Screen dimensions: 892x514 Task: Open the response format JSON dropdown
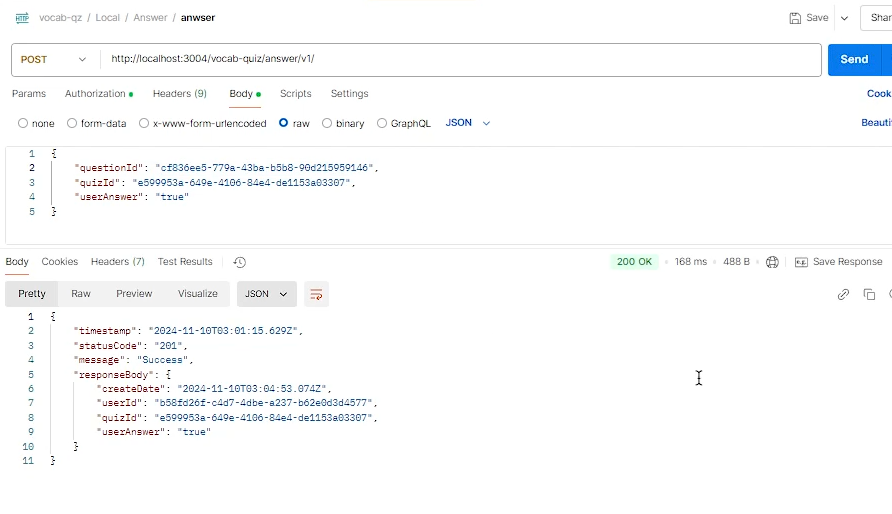267,294
